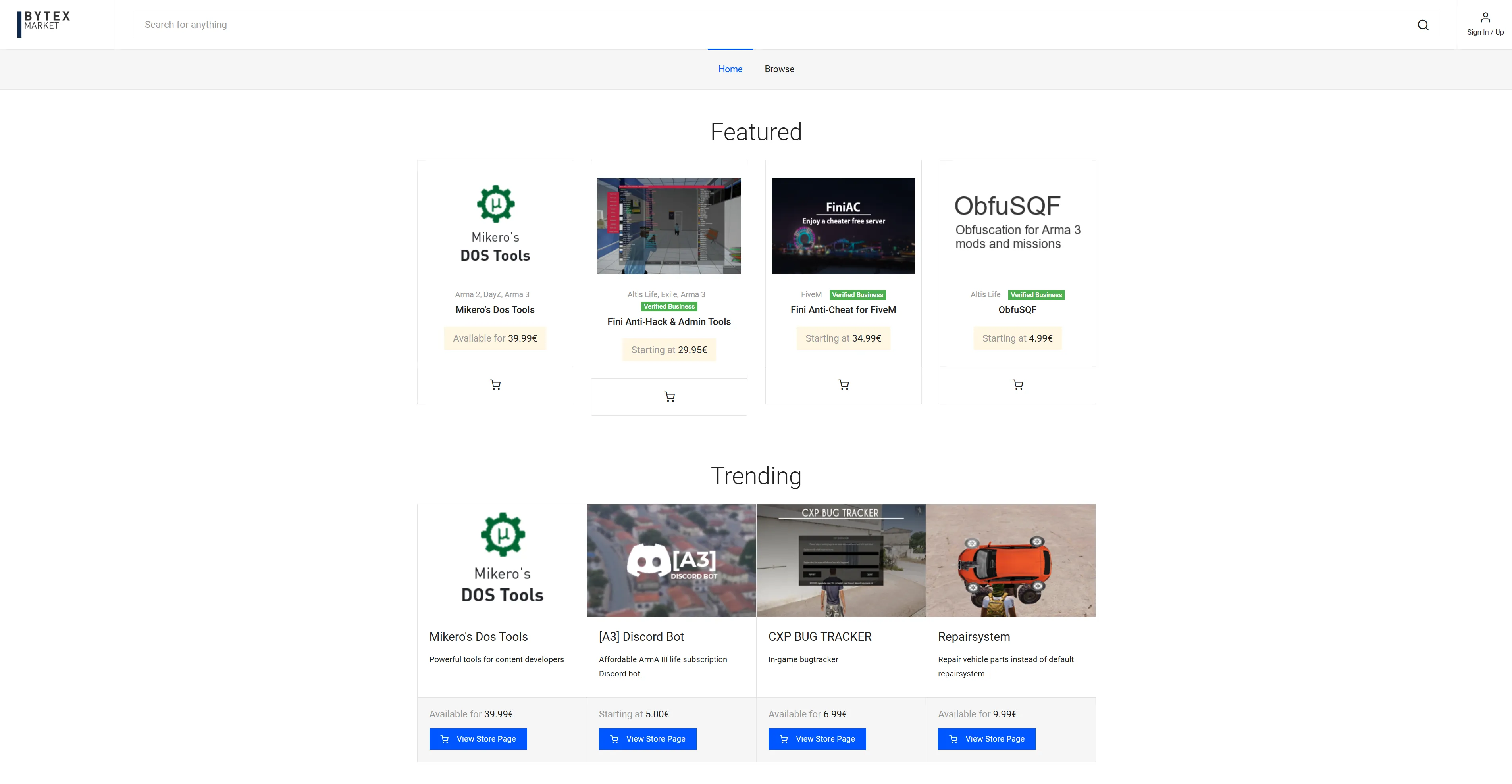Click cart icon under ObfuSQF card
The width and height of the screenshot is (1512, 784).
(1017, 385)
